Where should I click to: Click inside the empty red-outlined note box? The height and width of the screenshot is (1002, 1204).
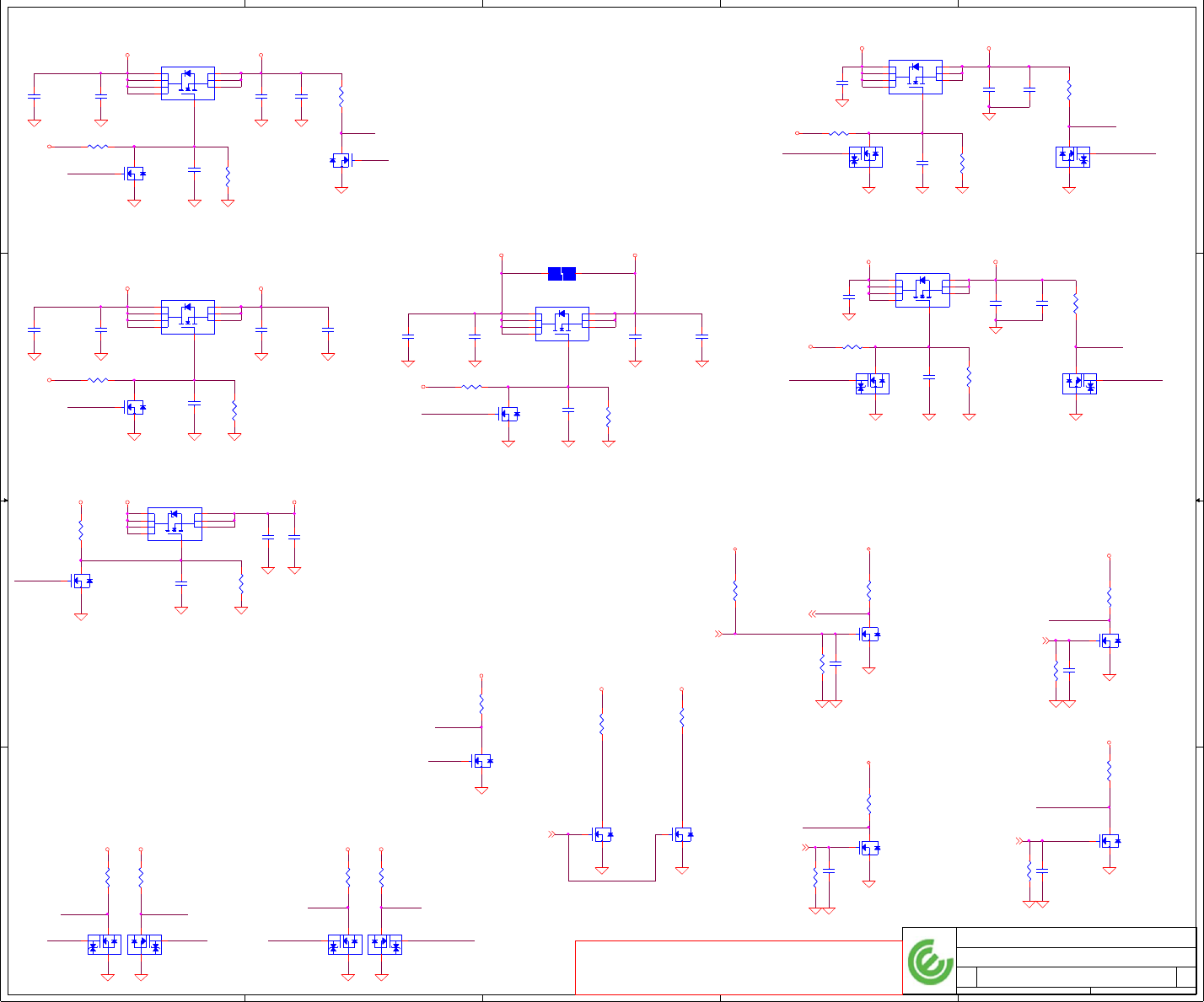pos(739,967)
